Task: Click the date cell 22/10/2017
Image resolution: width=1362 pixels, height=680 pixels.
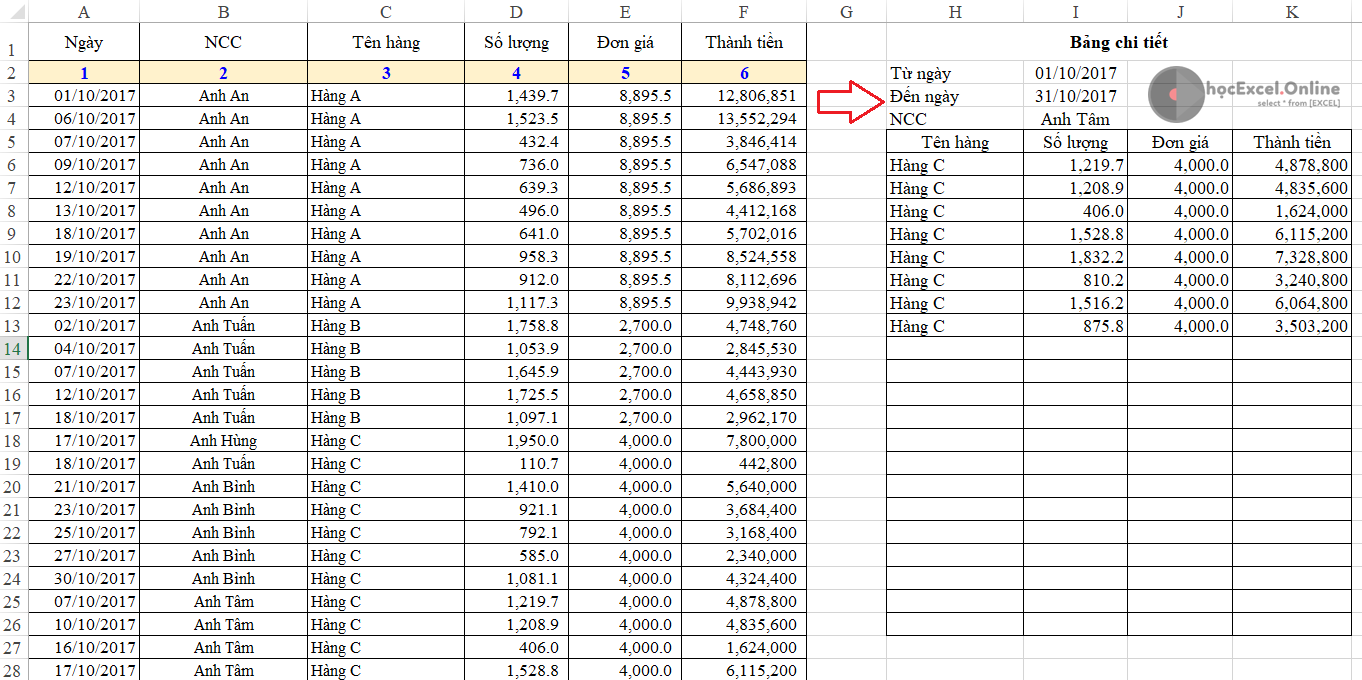Action: pyautogui.click(x=84, y=280)
